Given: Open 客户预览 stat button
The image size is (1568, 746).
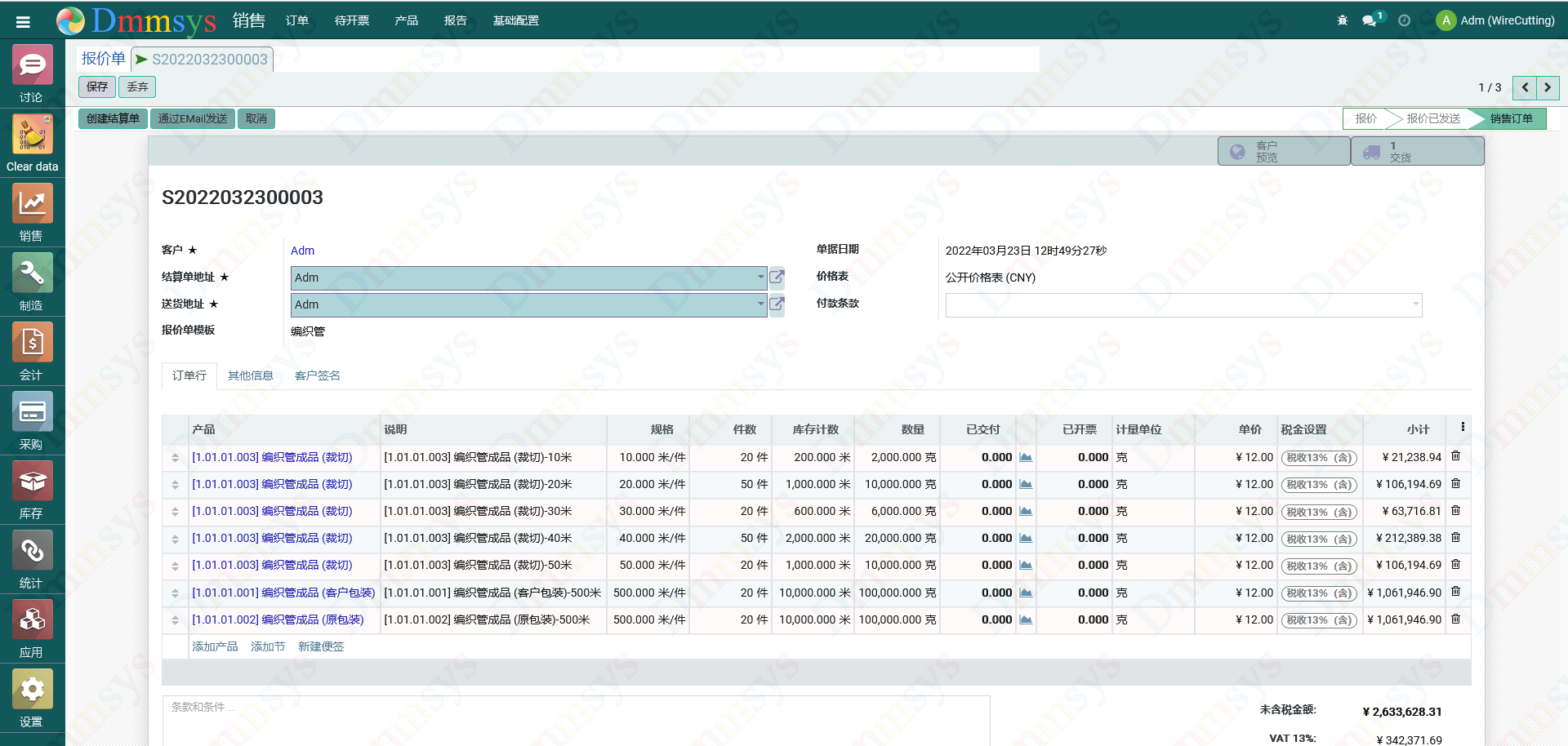Looking at the screenshot, I should click(x=1284, y=151).
